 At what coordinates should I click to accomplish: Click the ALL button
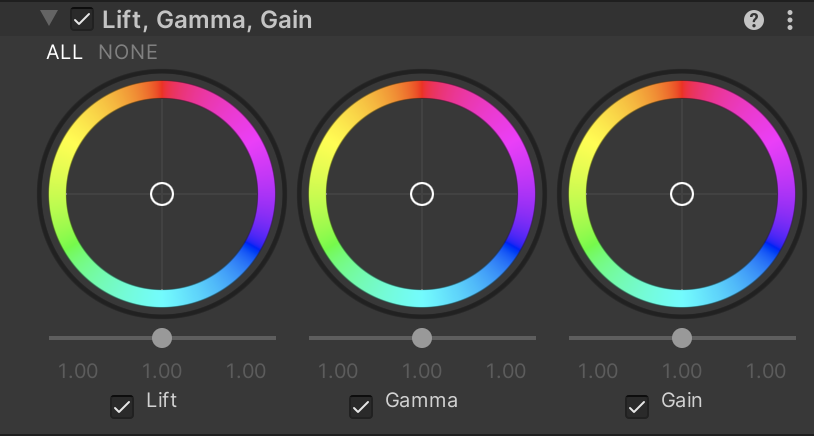tap(64, 52)
